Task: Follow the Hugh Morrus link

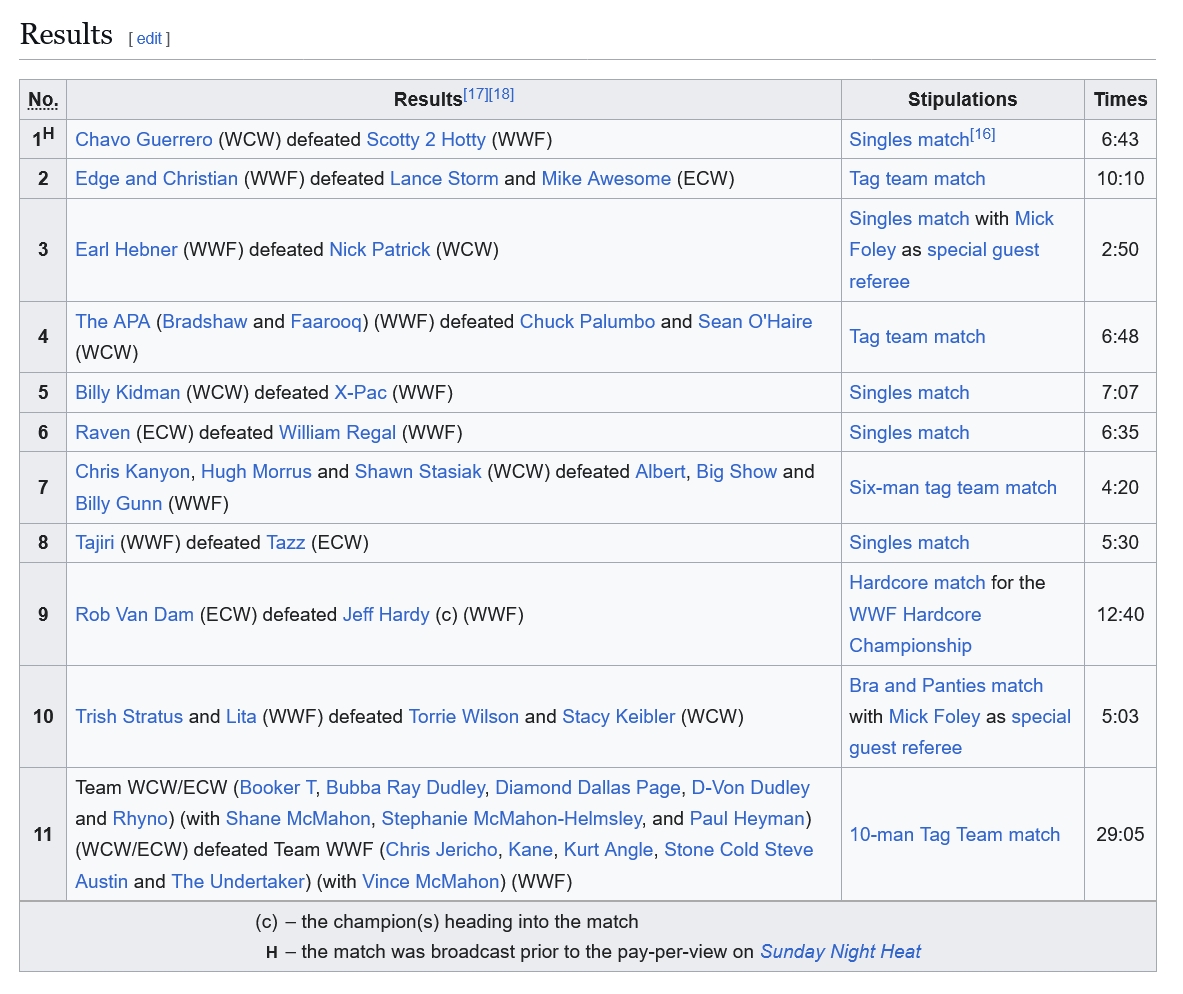Action: [x=256, y=472]
